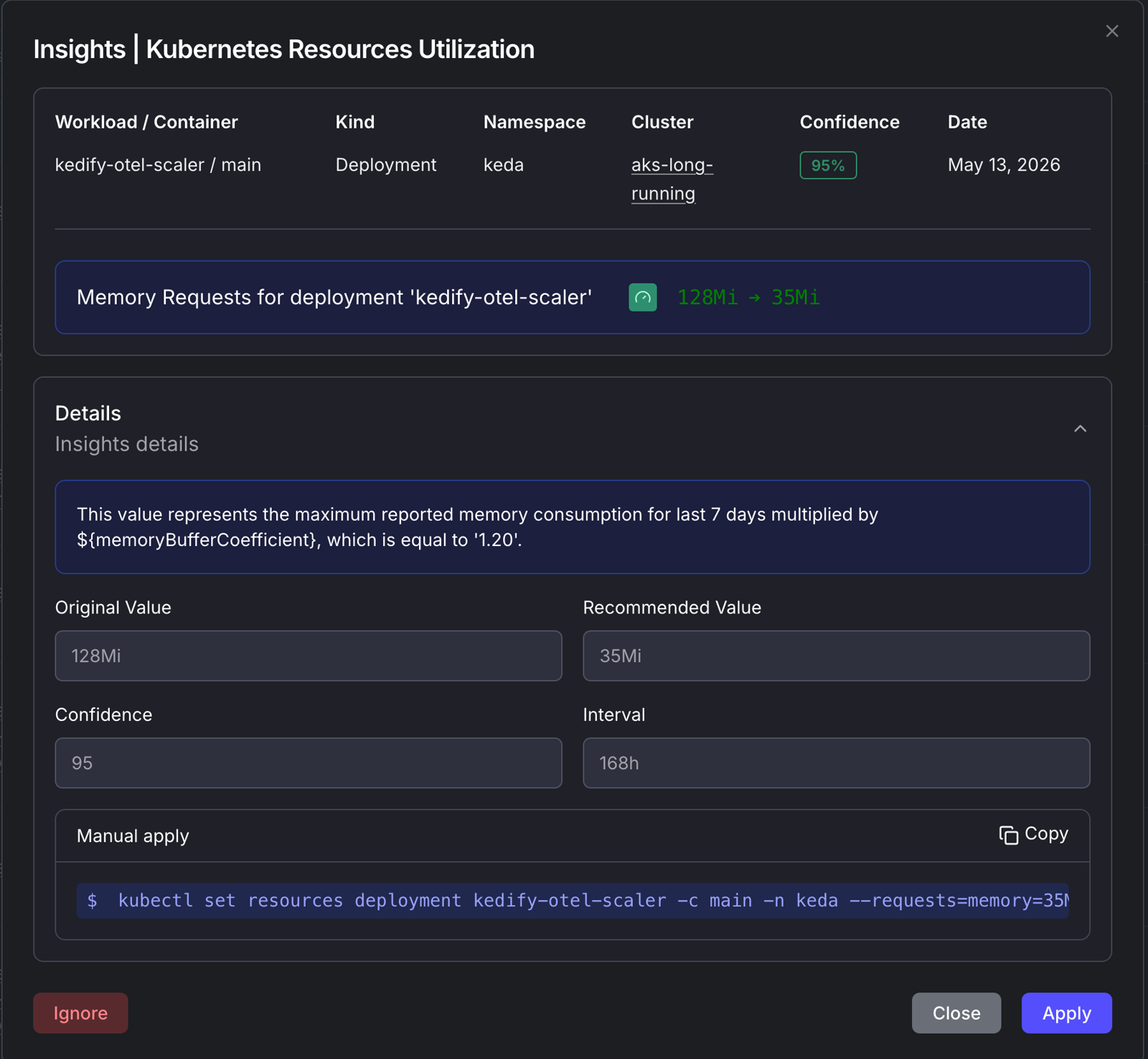Click the 'May 13, 2026' date value
This screenshot has width=1148, height=1059.
1004,165
